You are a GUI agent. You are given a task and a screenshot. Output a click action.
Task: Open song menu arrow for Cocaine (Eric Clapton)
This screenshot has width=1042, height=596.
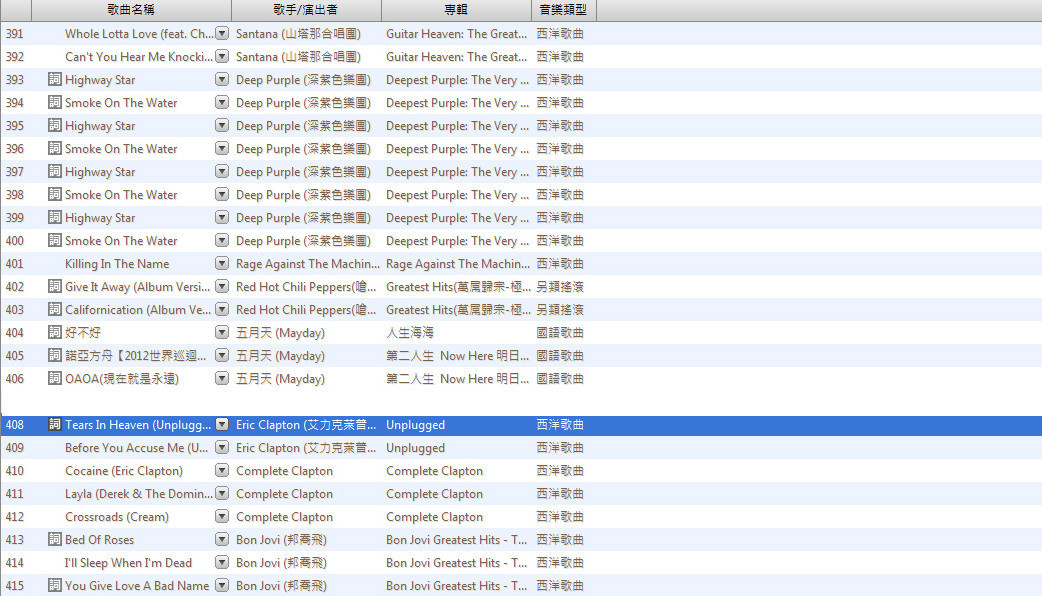[222, 470]
